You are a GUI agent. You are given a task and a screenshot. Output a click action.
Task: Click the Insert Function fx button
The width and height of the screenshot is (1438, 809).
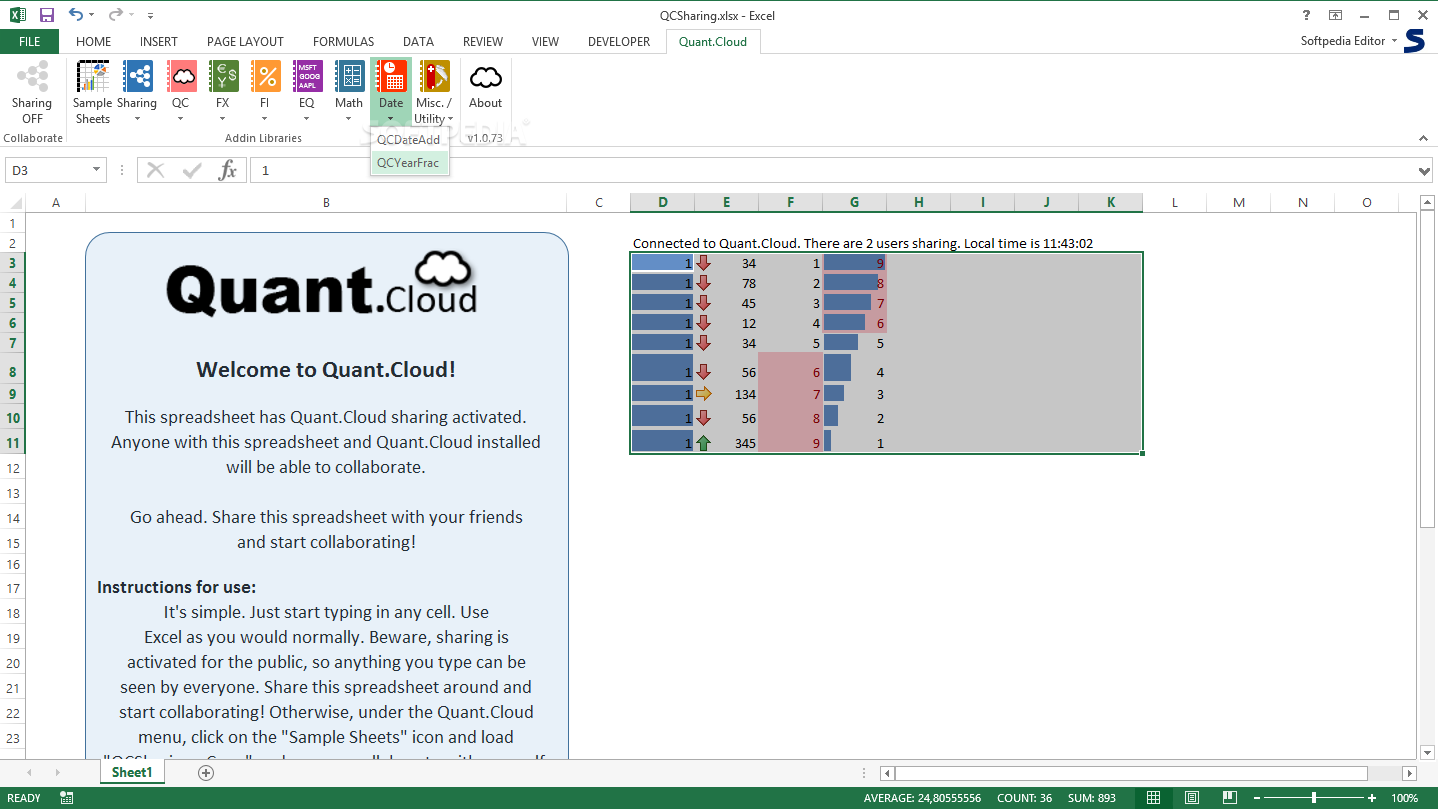(228, 170)
